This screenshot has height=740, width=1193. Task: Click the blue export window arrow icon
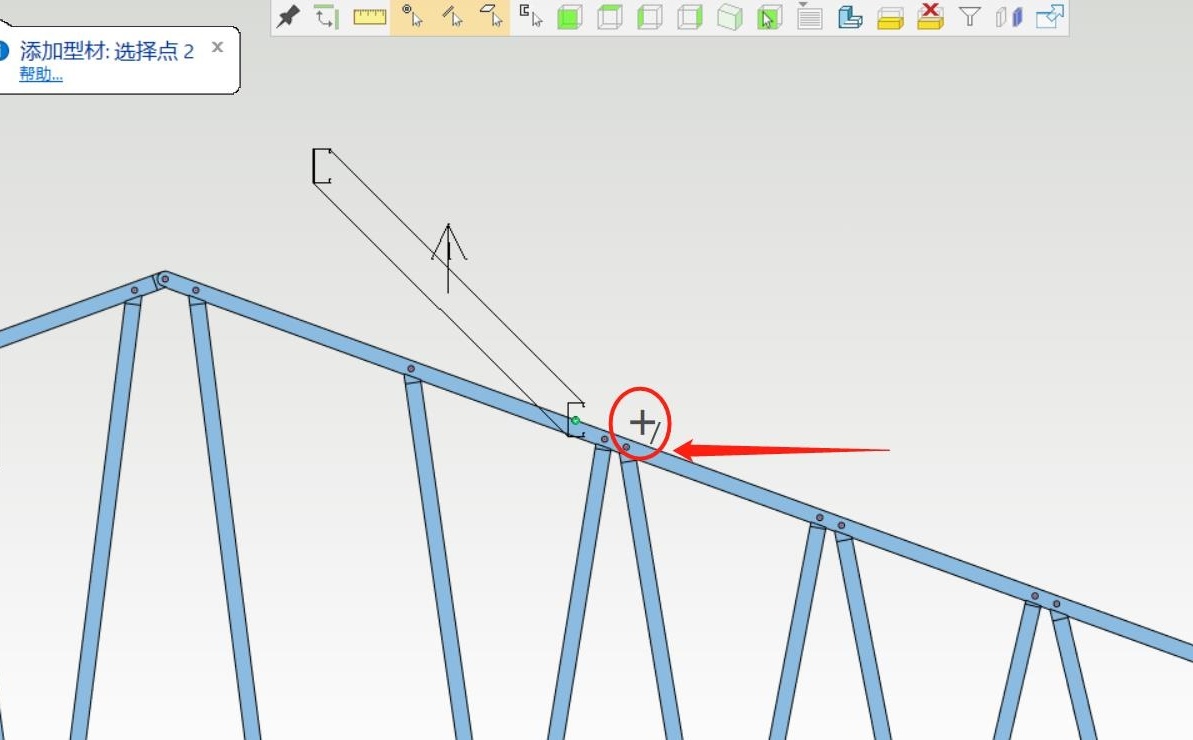click(1050, 16)
